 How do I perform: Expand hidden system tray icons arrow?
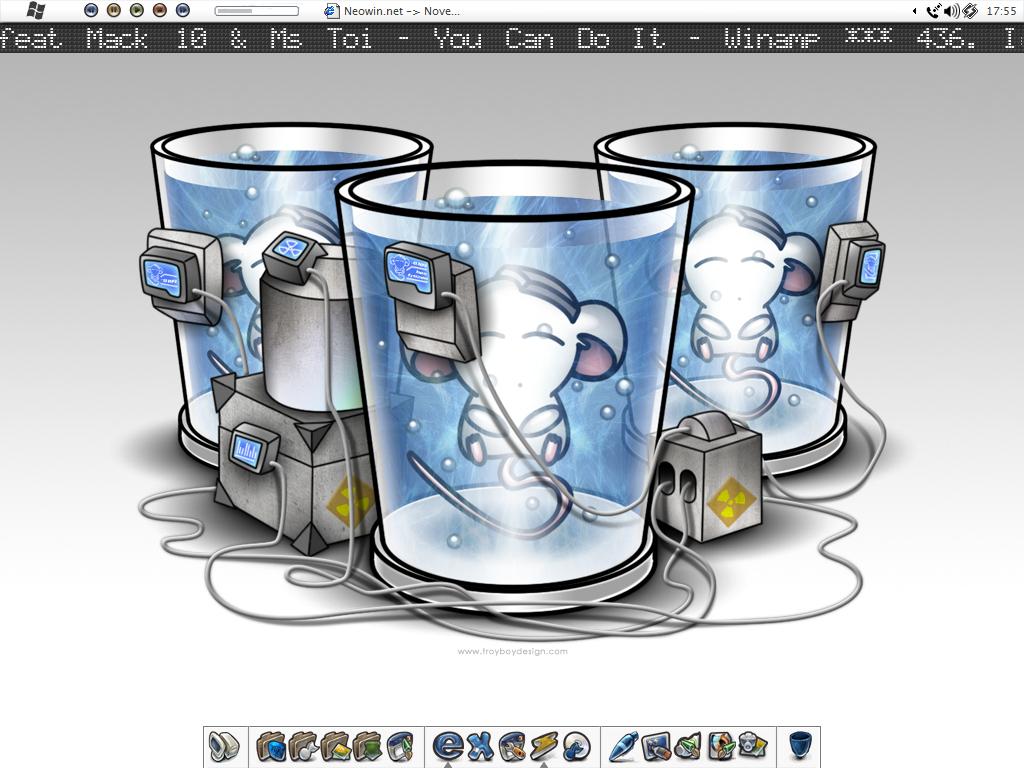[914, 10]
